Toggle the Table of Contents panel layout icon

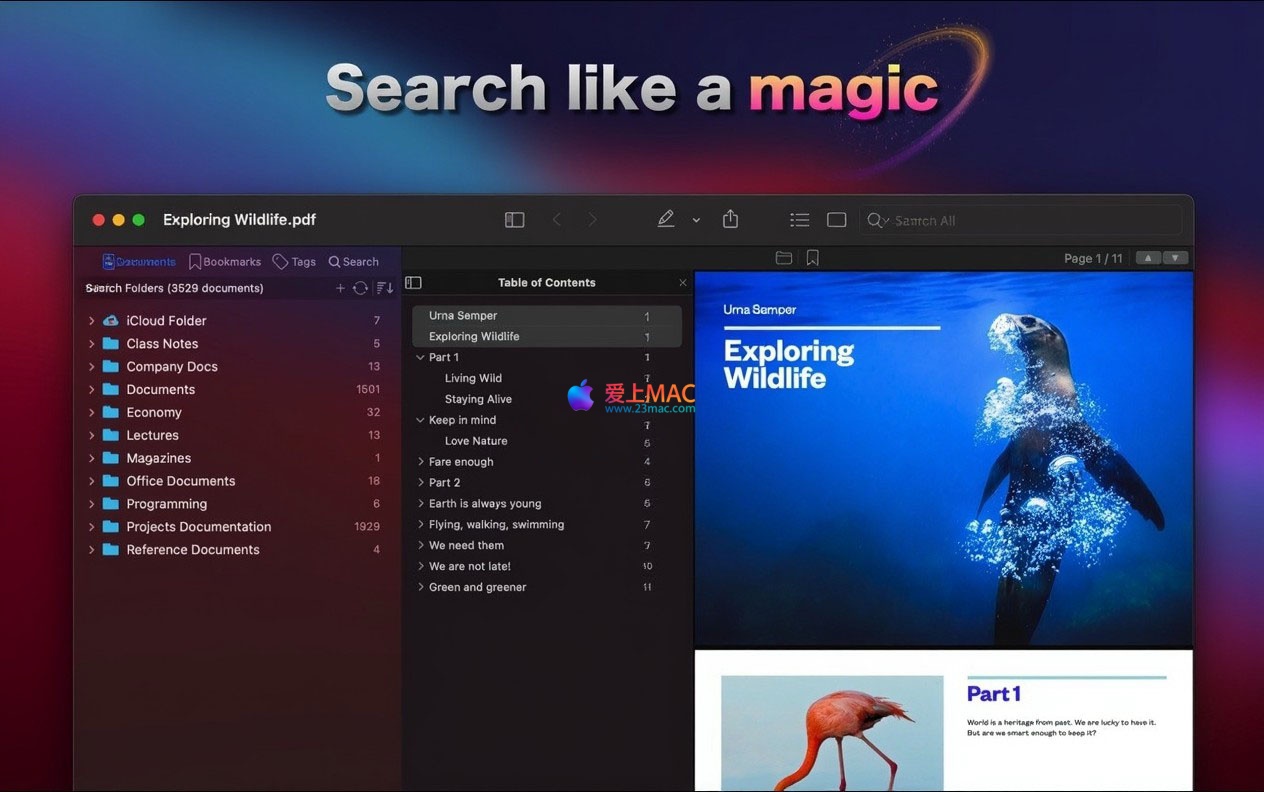click(413, 283)
